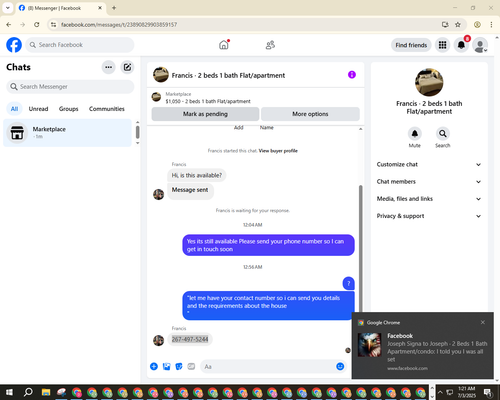This screenshot has width=500, height=400.
Task: Open the Facebook menu grid icon
Action: (442, 45)
